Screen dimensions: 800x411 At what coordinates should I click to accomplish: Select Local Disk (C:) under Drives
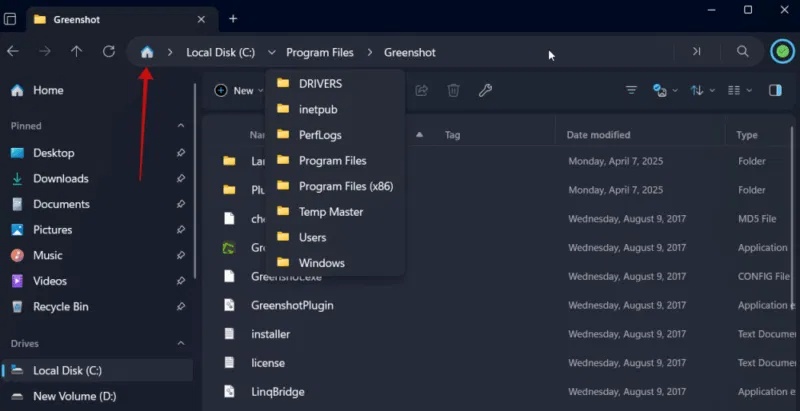click(x=97, y=370)
